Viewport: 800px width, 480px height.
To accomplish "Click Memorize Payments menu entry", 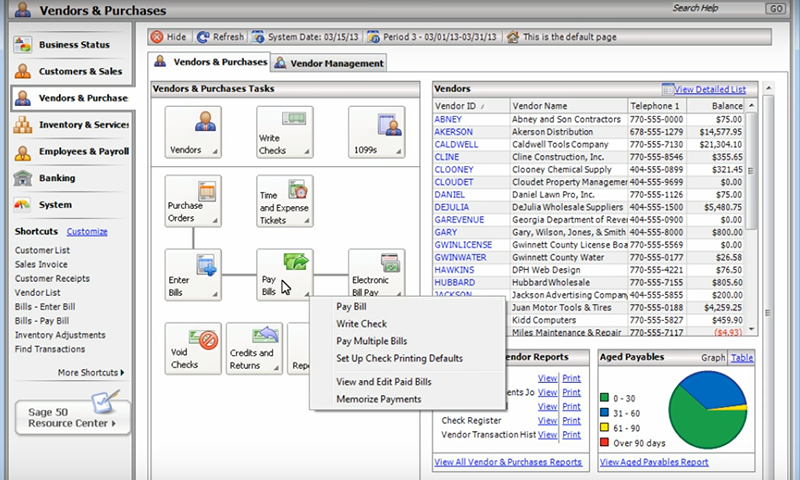I will (x=379, y=399).
